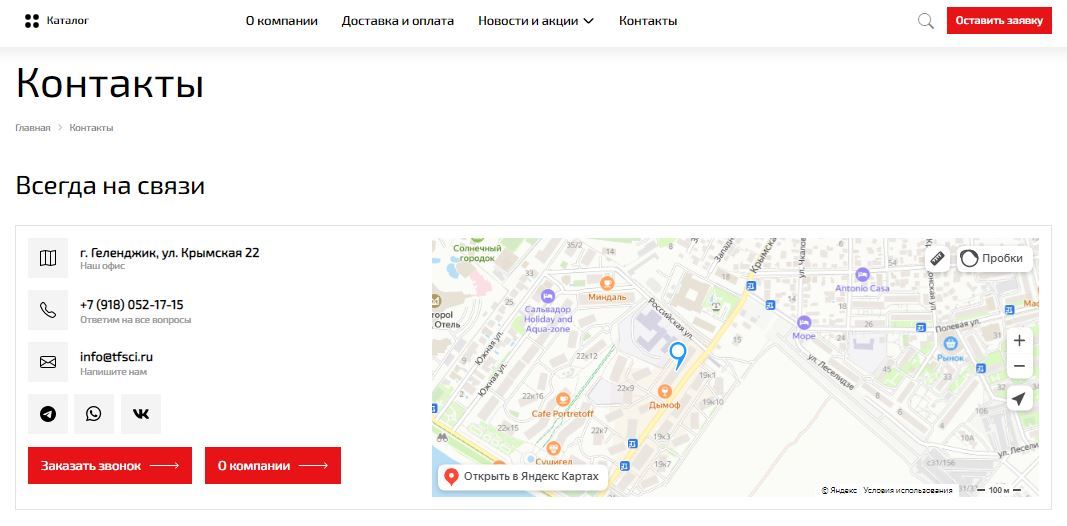This screenshot has height=526, width=1067.
Task: Go to Контакты in top navigation
Action: click(648, 21)
